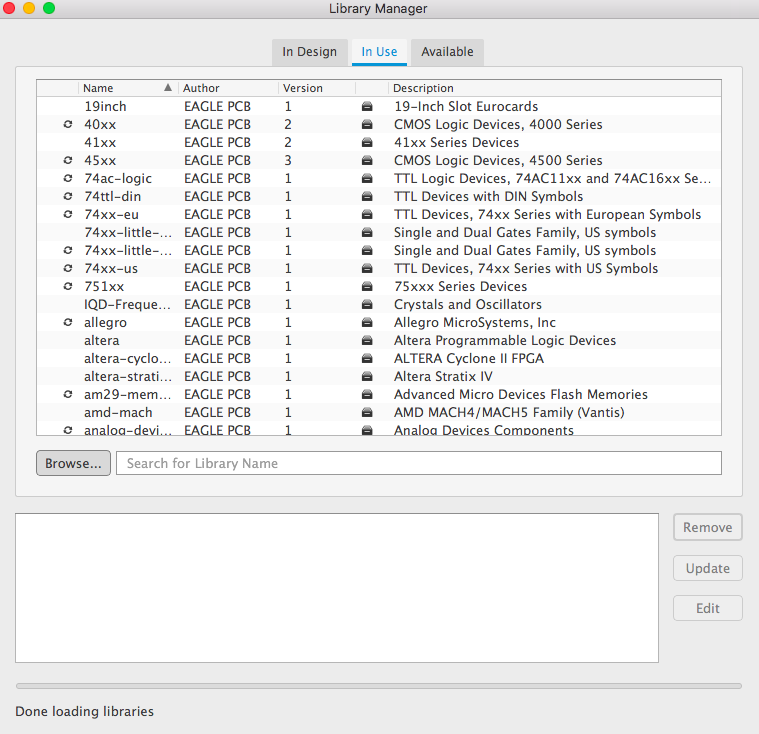The height and width of the screenshot is (734, 759).
Task: Select the amd-mach library name
Action: point(118,413)
